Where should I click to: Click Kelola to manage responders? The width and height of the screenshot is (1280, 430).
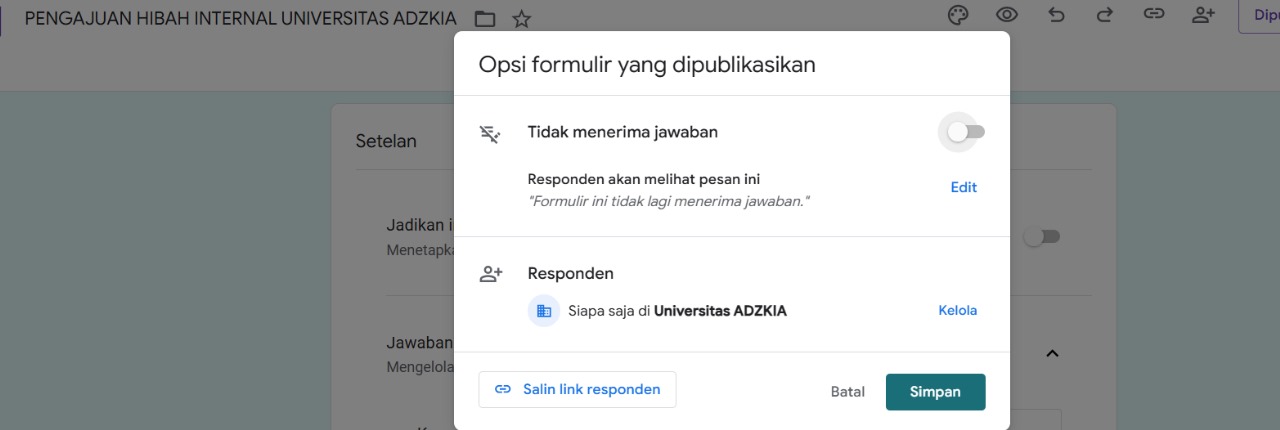coord(958,310)
